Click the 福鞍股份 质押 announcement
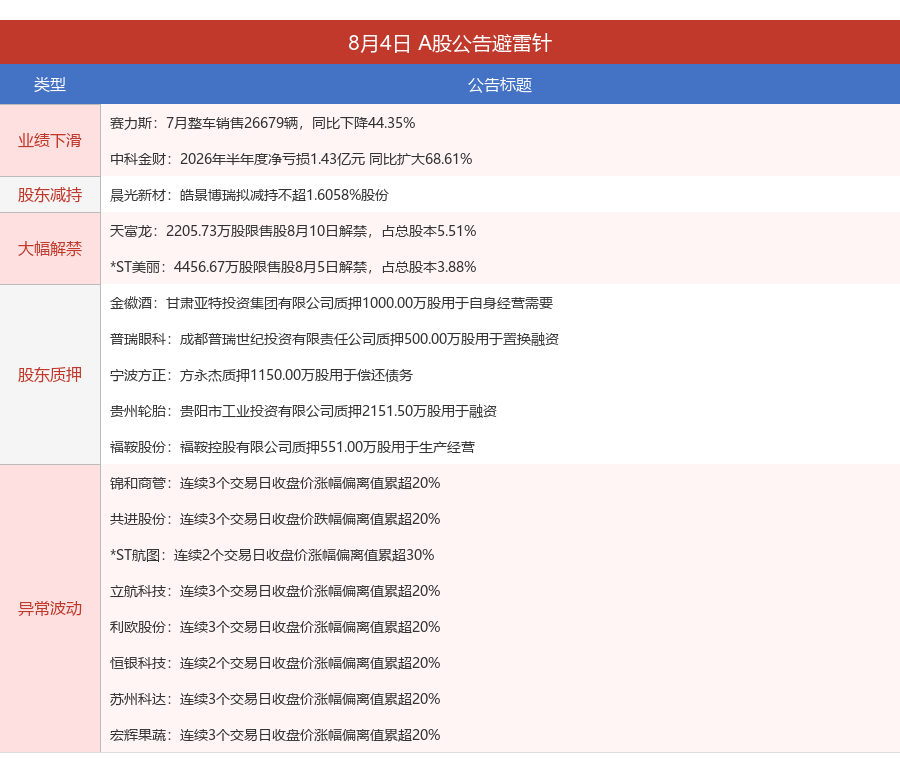Screen dimensions: 900x772 [x=292, y=447]
